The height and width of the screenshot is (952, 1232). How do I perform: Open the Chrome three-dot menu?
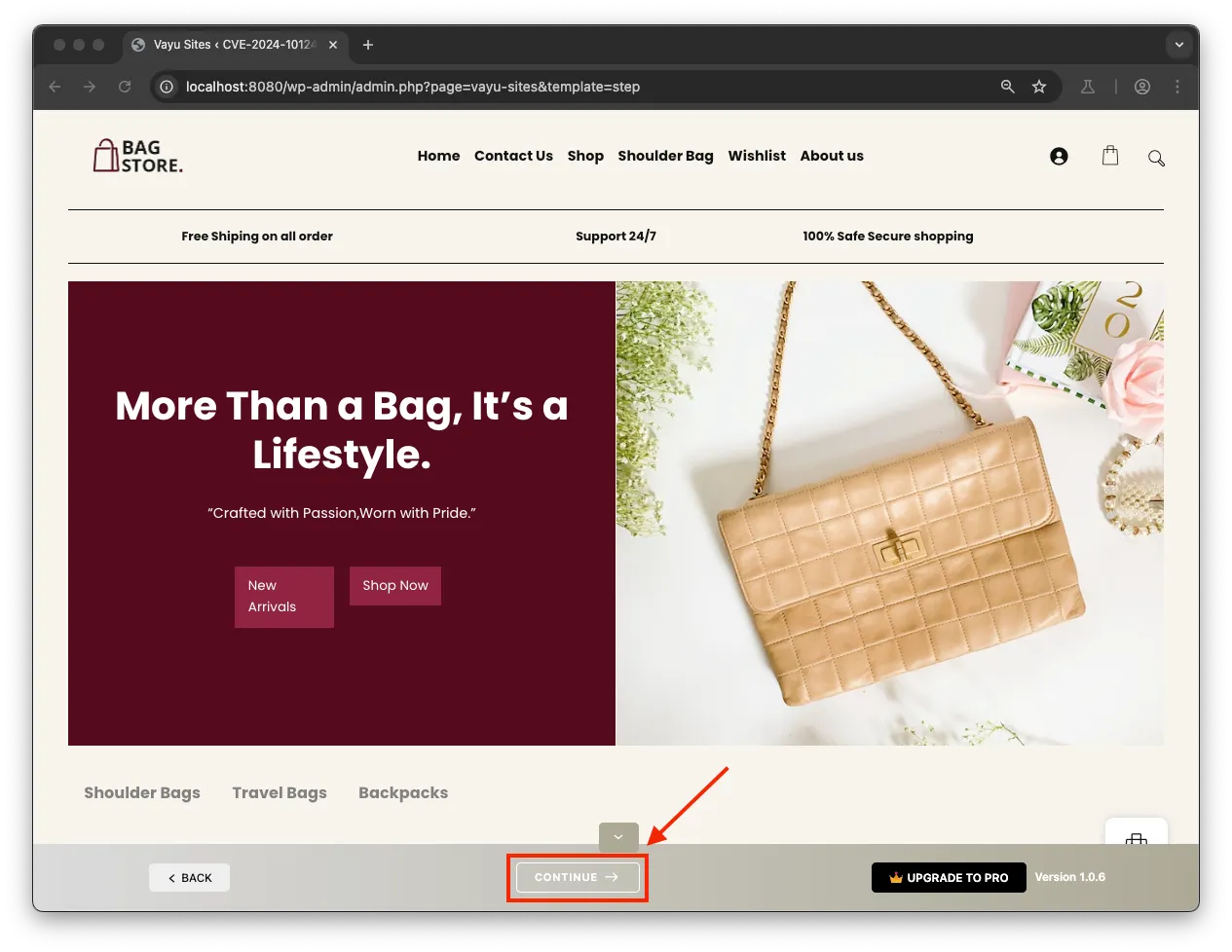coord(1177,87)
